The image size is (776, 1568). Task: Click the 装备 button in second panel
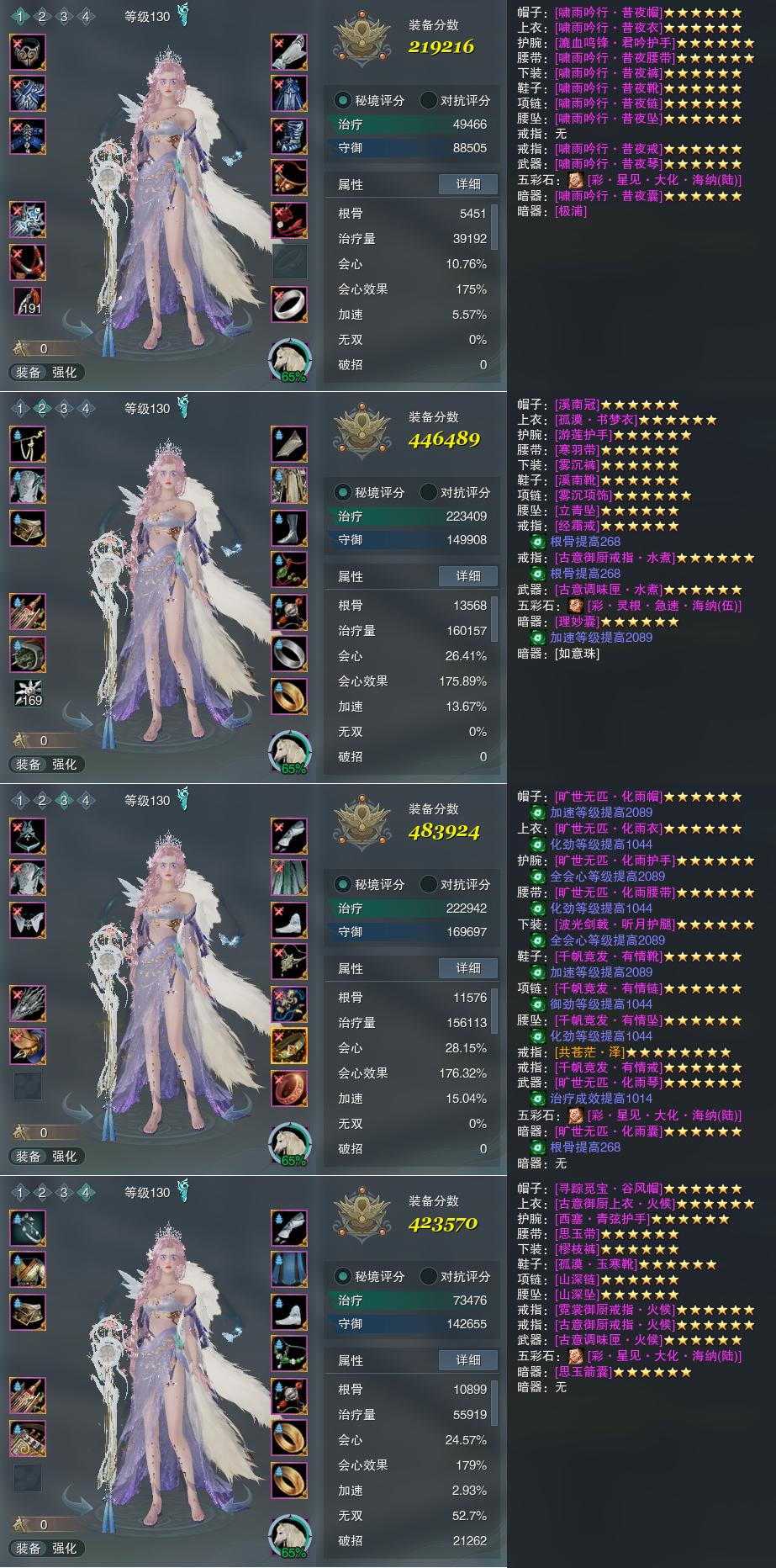click(x=29, y=764)
